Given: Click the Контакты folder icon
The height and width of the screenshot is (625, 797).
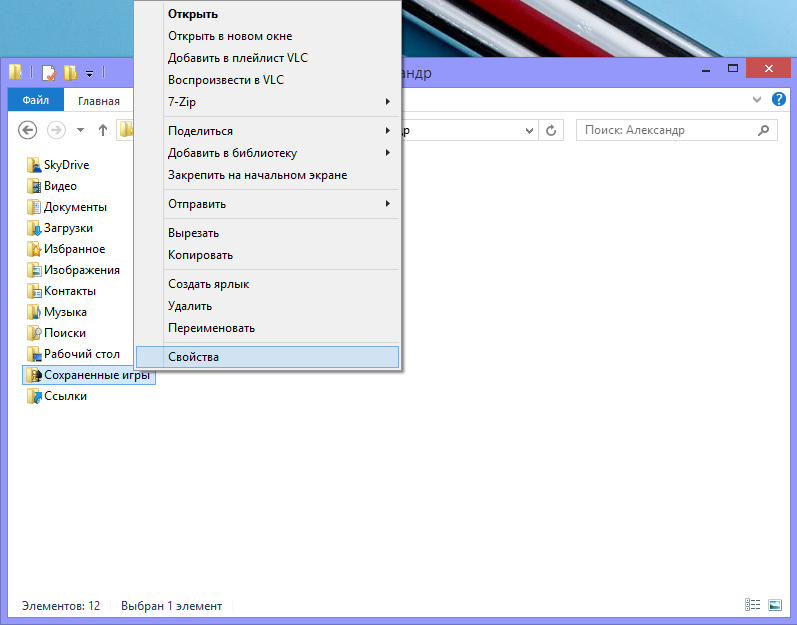Looking at the screenshot, I should [34, 291].
